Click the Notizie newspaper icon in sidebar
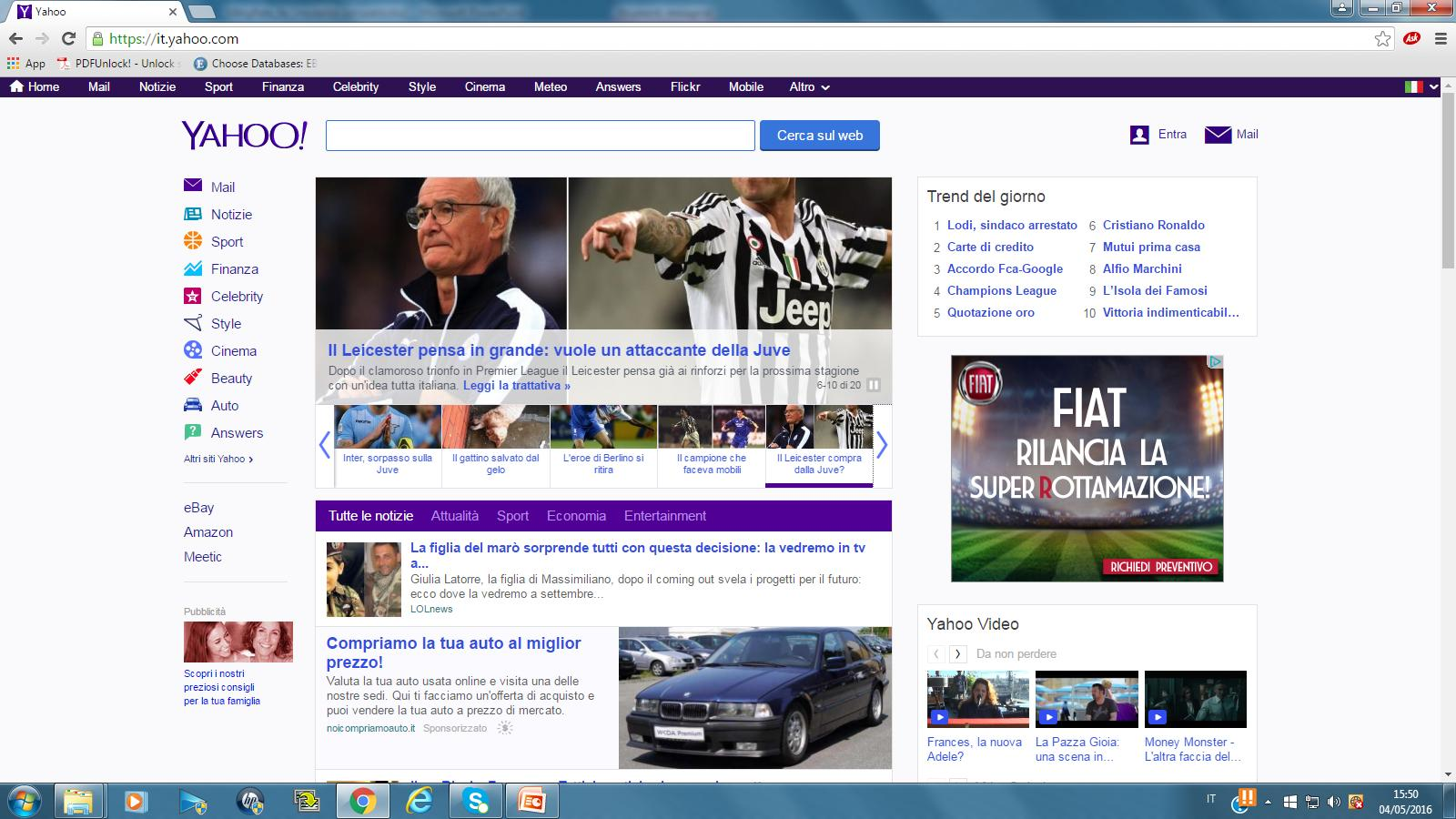1456x819 pixels. (x=193, y=214)
